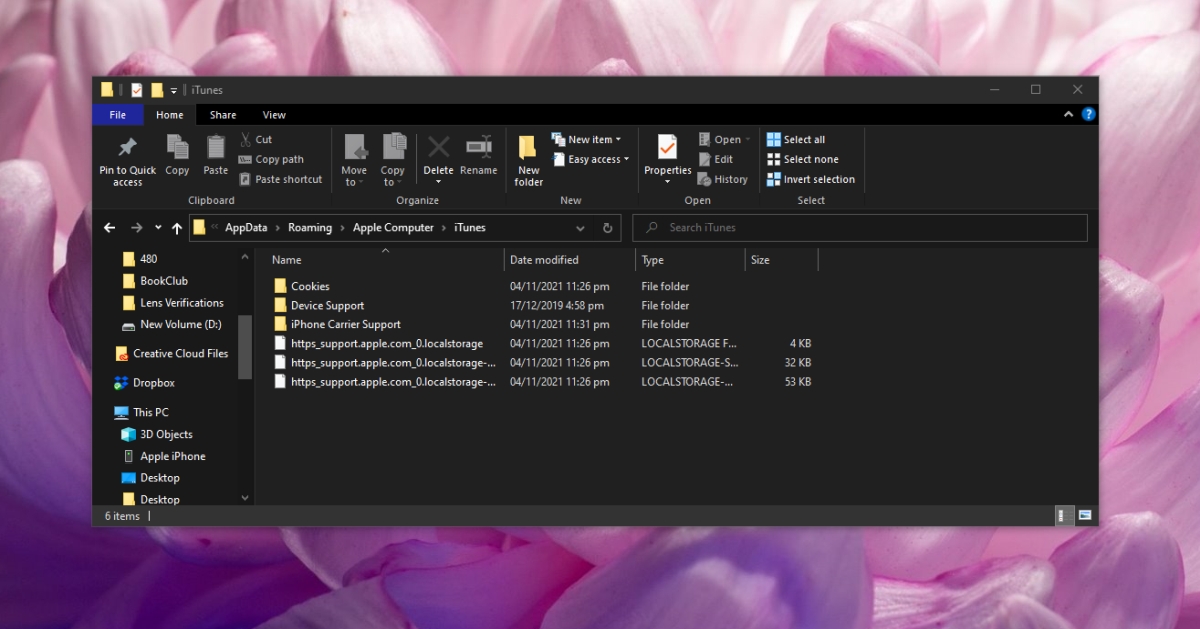Viewport: 1200px width, 629px height.
Task: Sort by the Size column
Action: [x=781, y=260]
